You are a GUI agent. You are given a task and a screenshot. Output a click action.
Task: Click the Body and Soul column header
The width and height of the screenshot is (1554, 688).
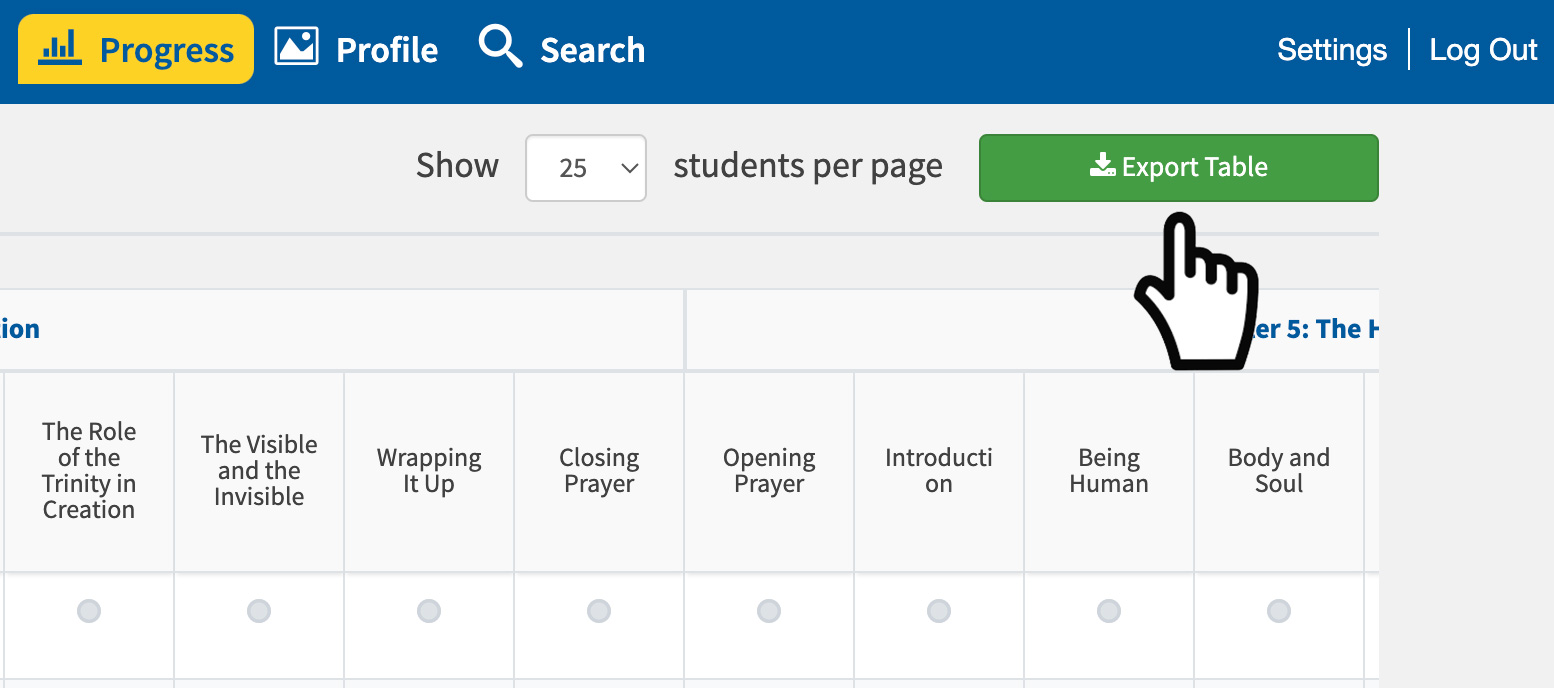coord(1279,471)
